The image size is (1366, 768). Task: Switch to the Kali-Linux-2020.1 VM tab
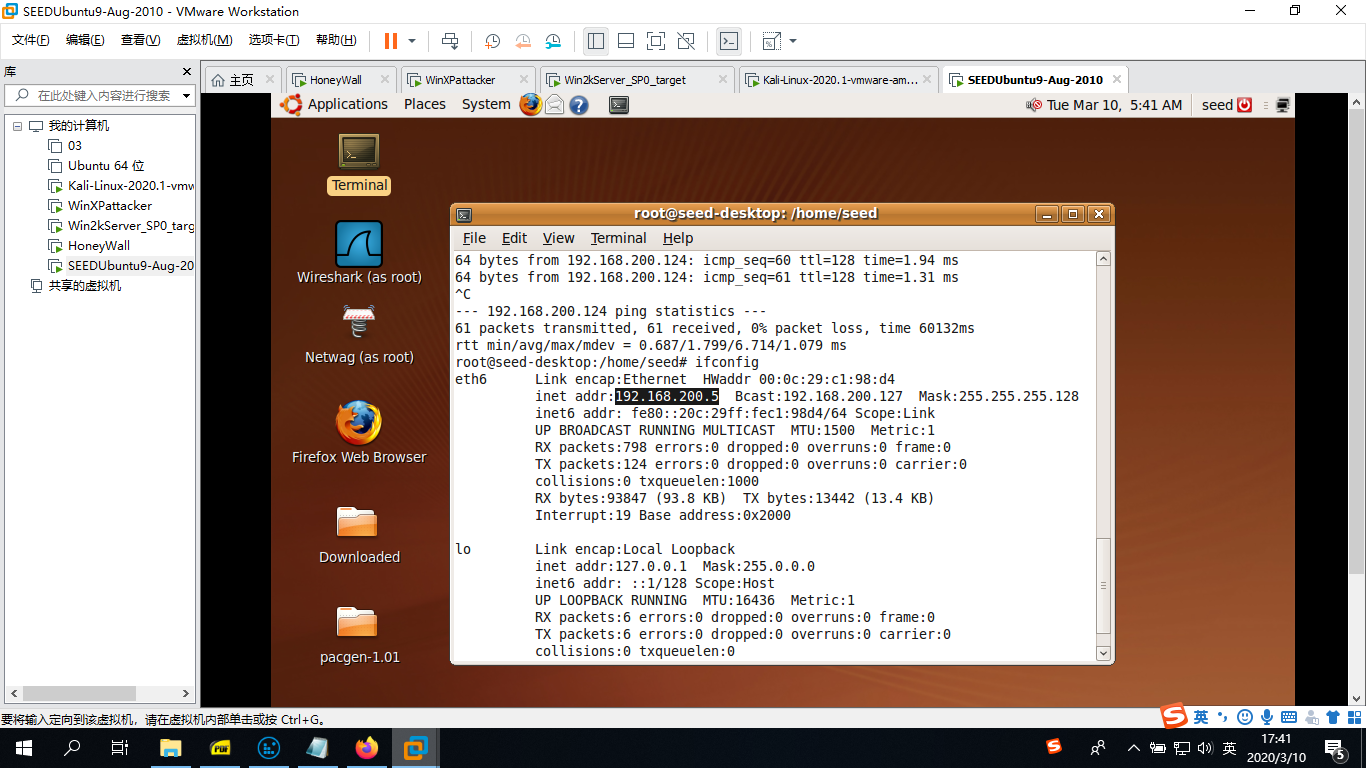click(x=840, y=80)
